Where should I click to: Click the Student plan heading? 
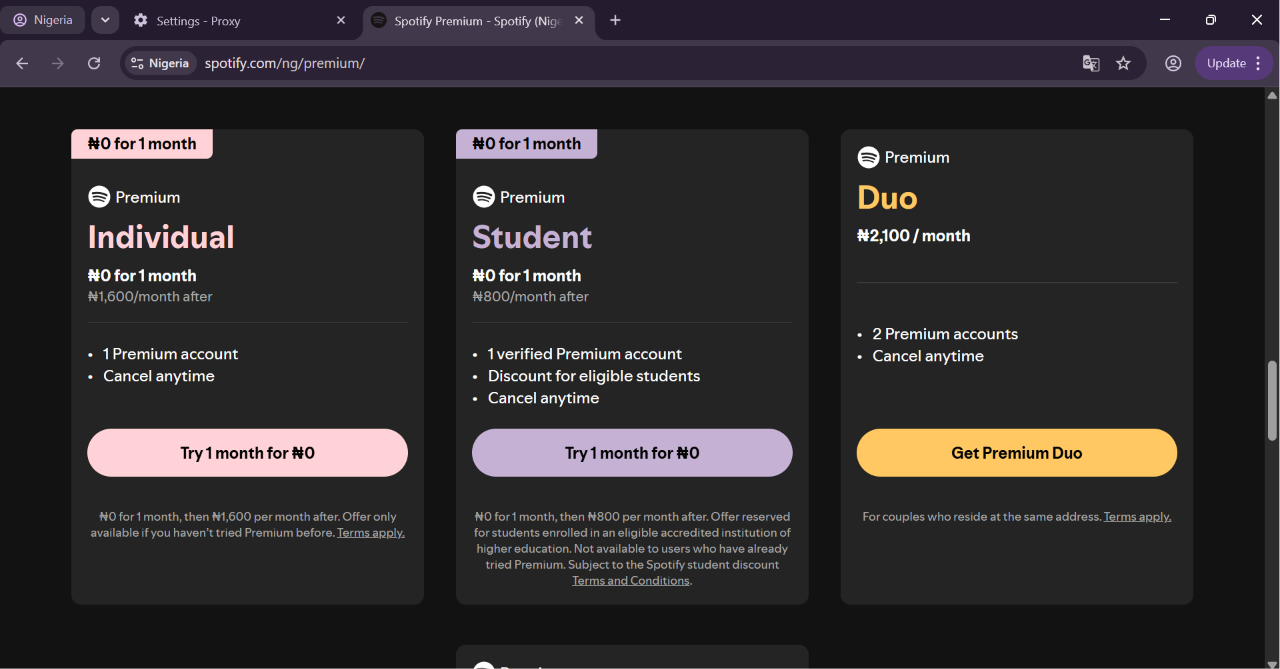[x=532, y=237]
